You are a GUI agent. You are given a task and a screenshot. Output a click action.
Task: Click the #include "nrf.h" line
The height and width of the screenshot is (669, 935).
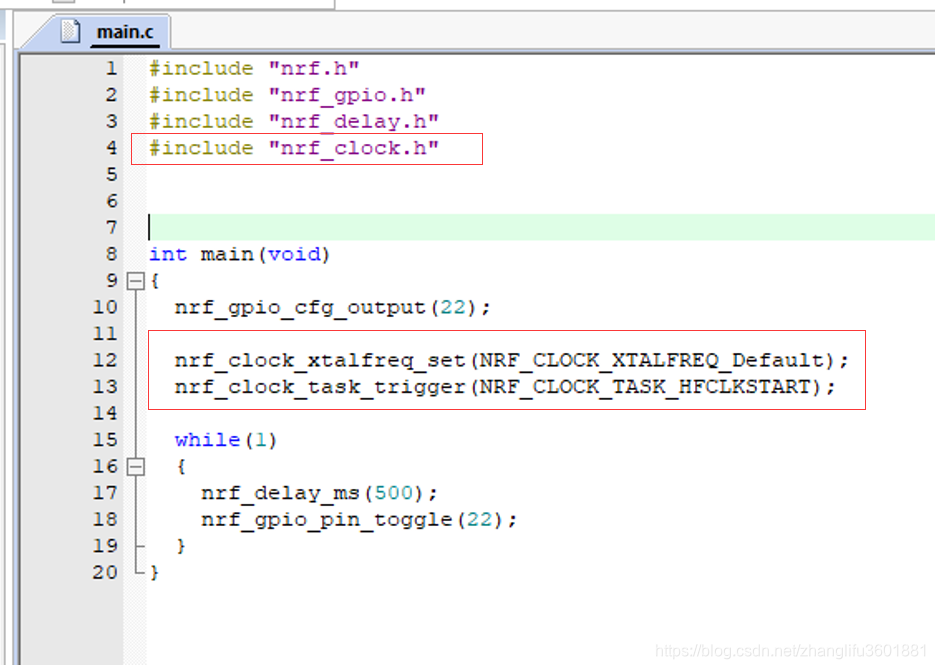click(x=254, y=69)
